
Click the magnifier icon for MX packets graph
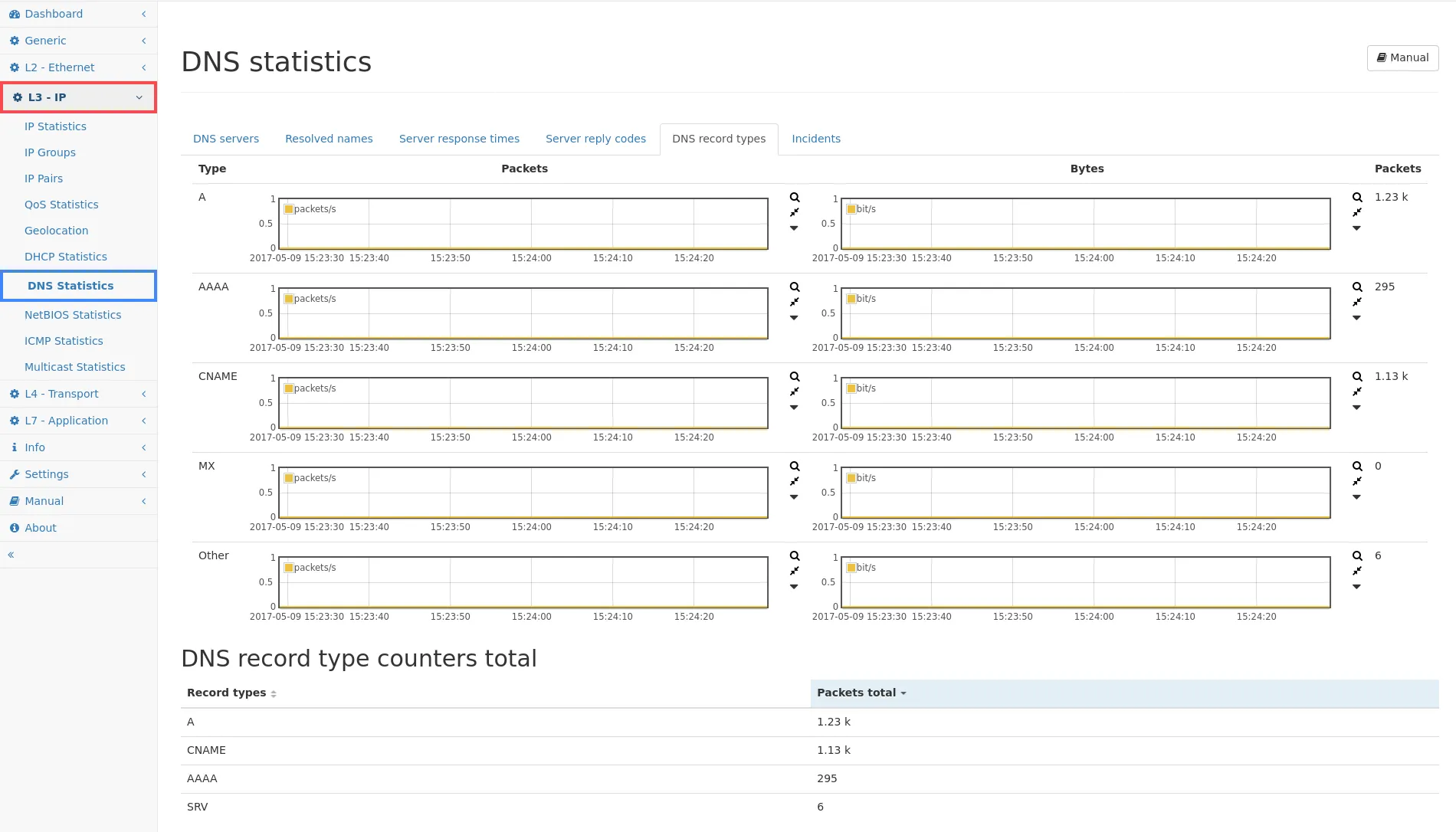point(795,467)
